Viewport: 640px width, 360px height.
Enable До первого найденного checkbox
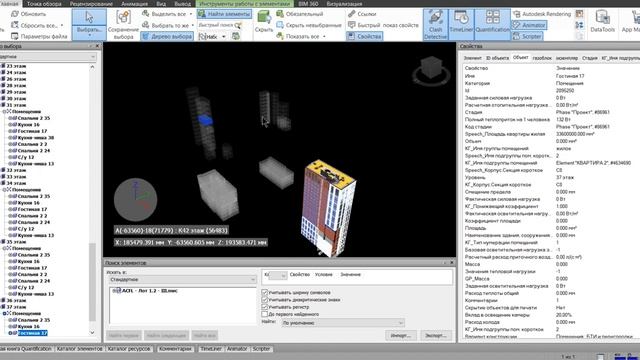[264, 314]
